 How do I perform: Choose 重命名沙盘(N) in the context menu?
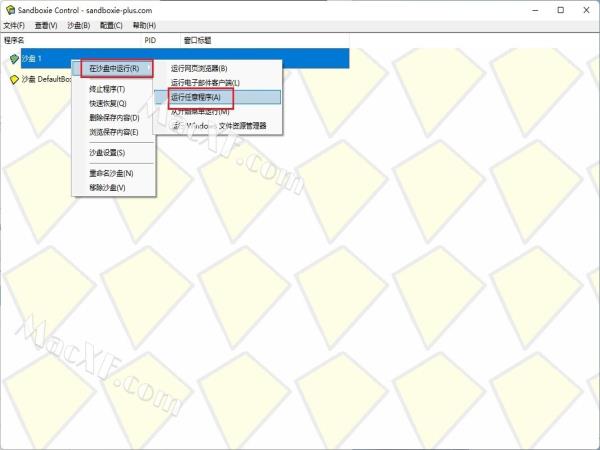110,174
